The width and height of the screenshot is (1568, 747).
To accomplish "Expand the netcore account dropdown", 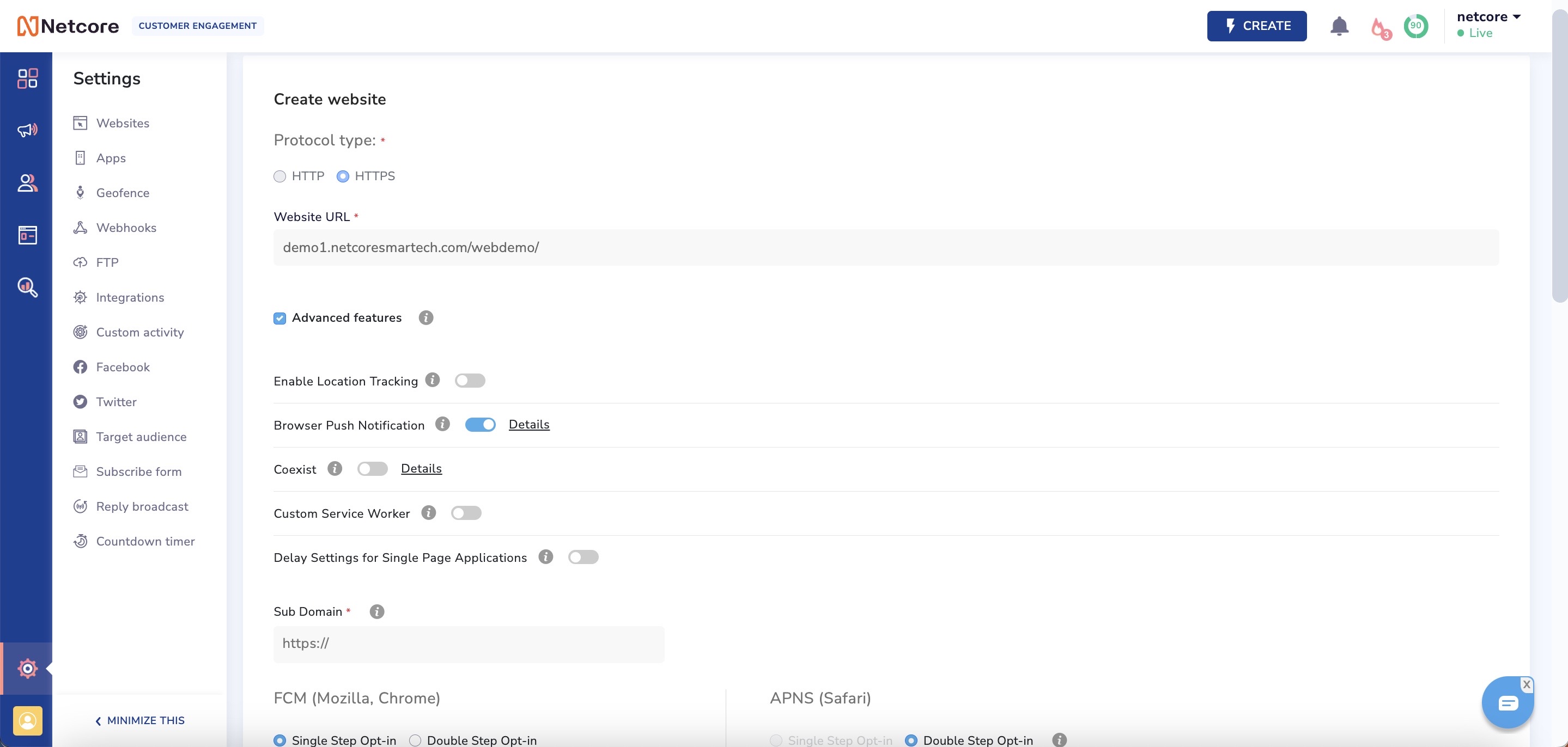I will [x=1488, y=17].
